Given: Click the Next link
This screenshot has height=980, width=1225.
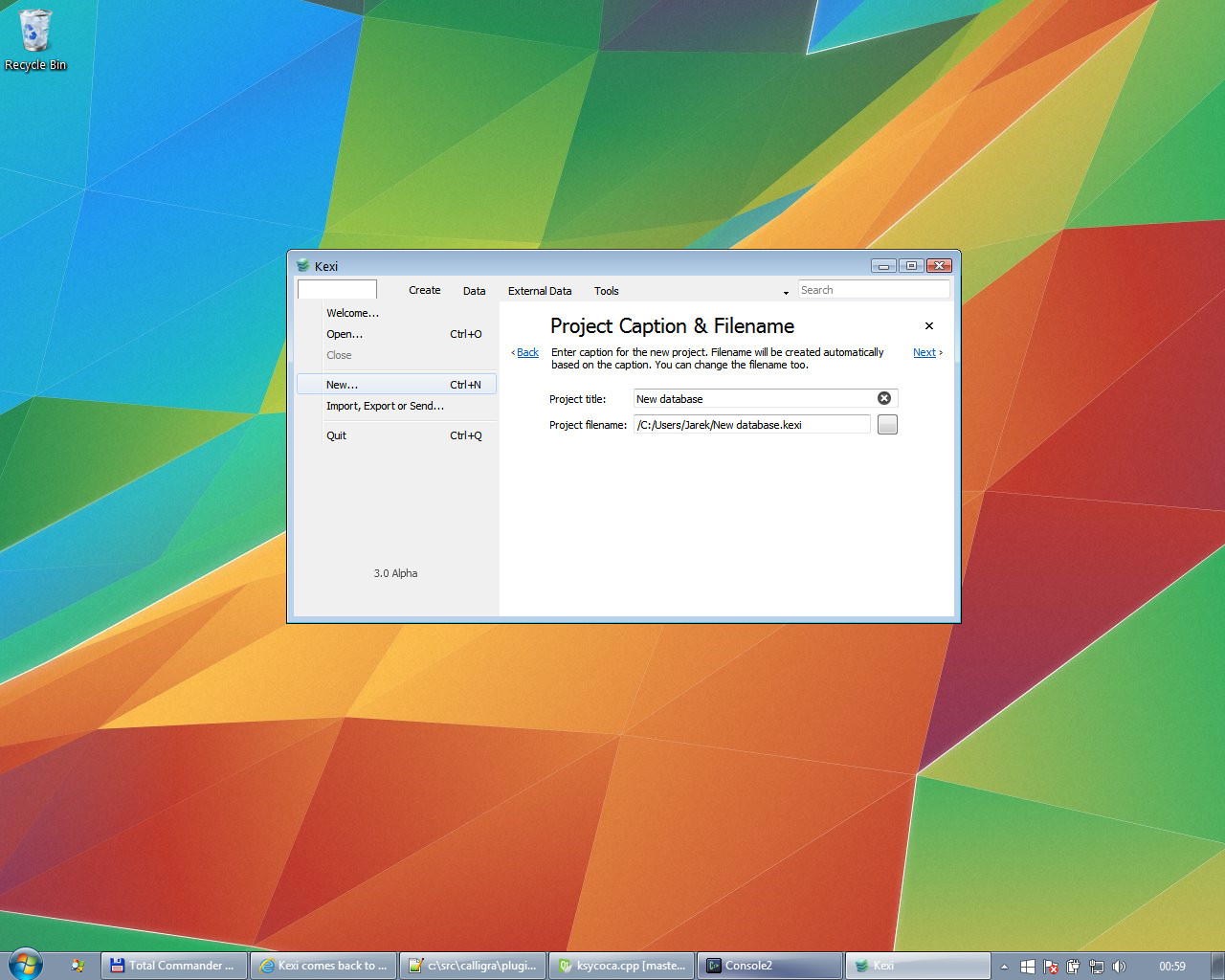Looking at the screenshot, I should (924, 353).
